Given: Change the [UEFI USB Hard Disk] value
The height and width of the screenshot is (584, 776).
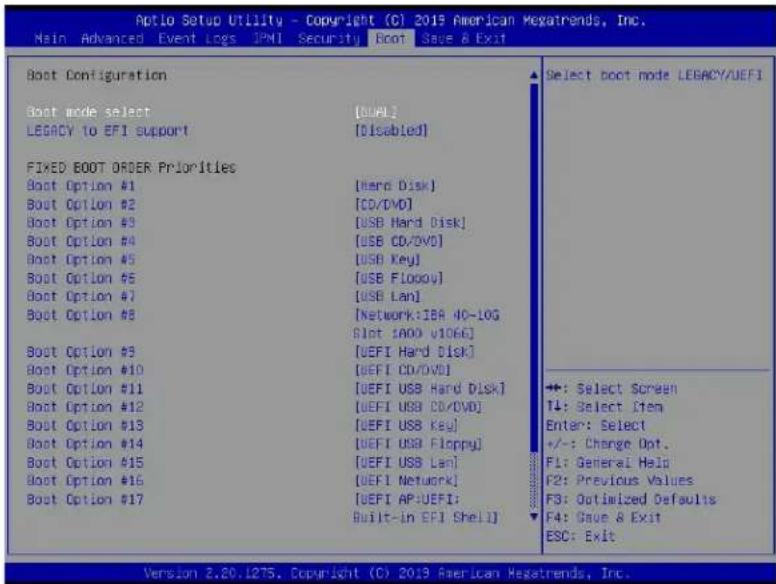Looking at the screenshot, I should tap(430, 389).
